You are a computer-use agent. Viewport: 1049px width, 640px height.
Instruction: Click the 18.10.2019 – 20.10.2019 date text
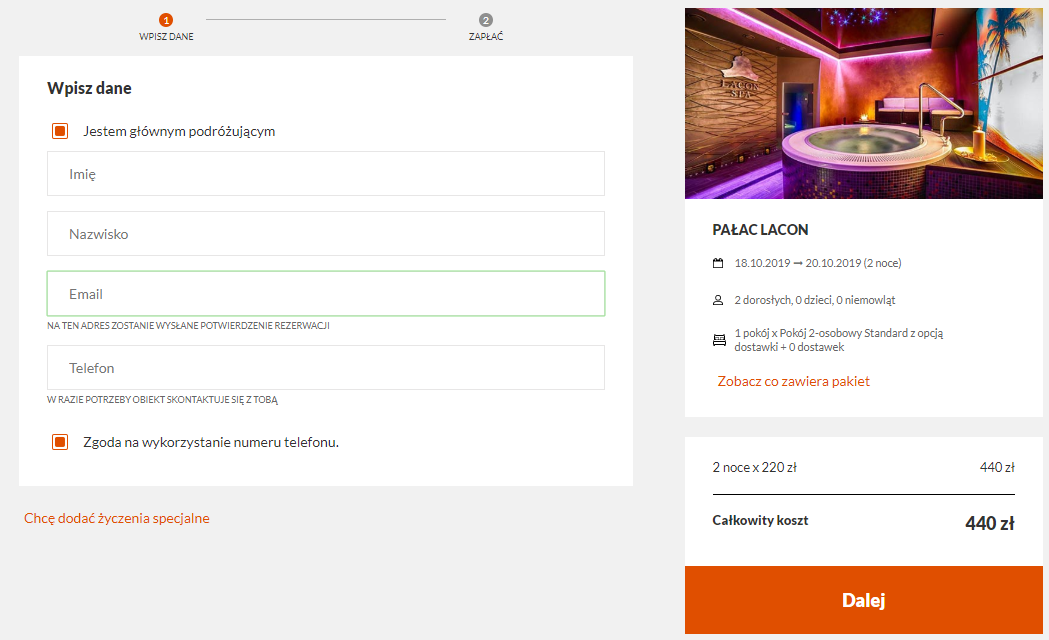tap(818, 263)
